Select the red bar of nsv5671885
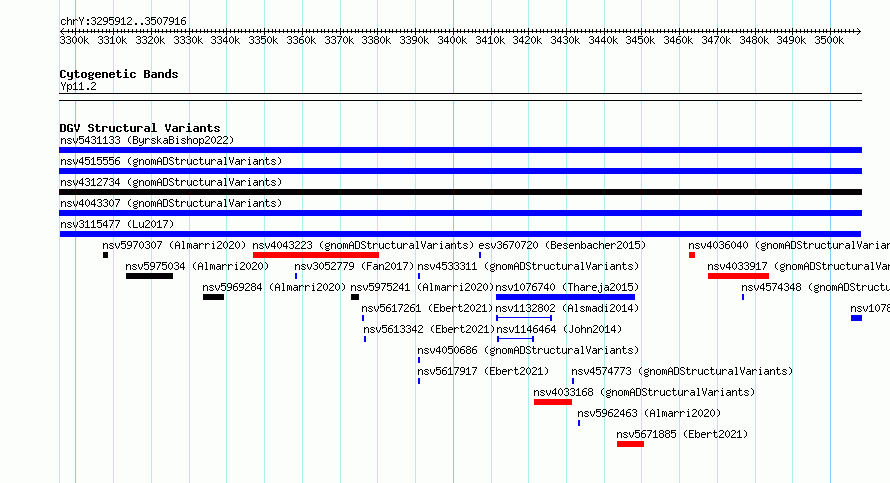Image resolution: width=890 pixels, height=483 pixels. pyautogui.click(x=630, y=444)
